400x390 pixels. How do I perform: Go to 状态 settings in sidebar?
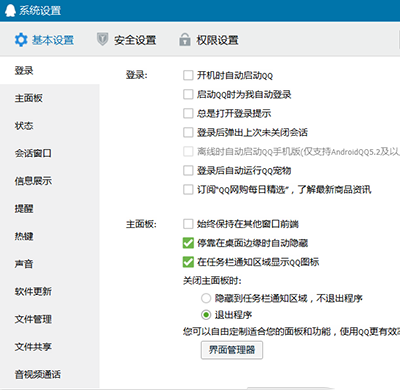50,126
